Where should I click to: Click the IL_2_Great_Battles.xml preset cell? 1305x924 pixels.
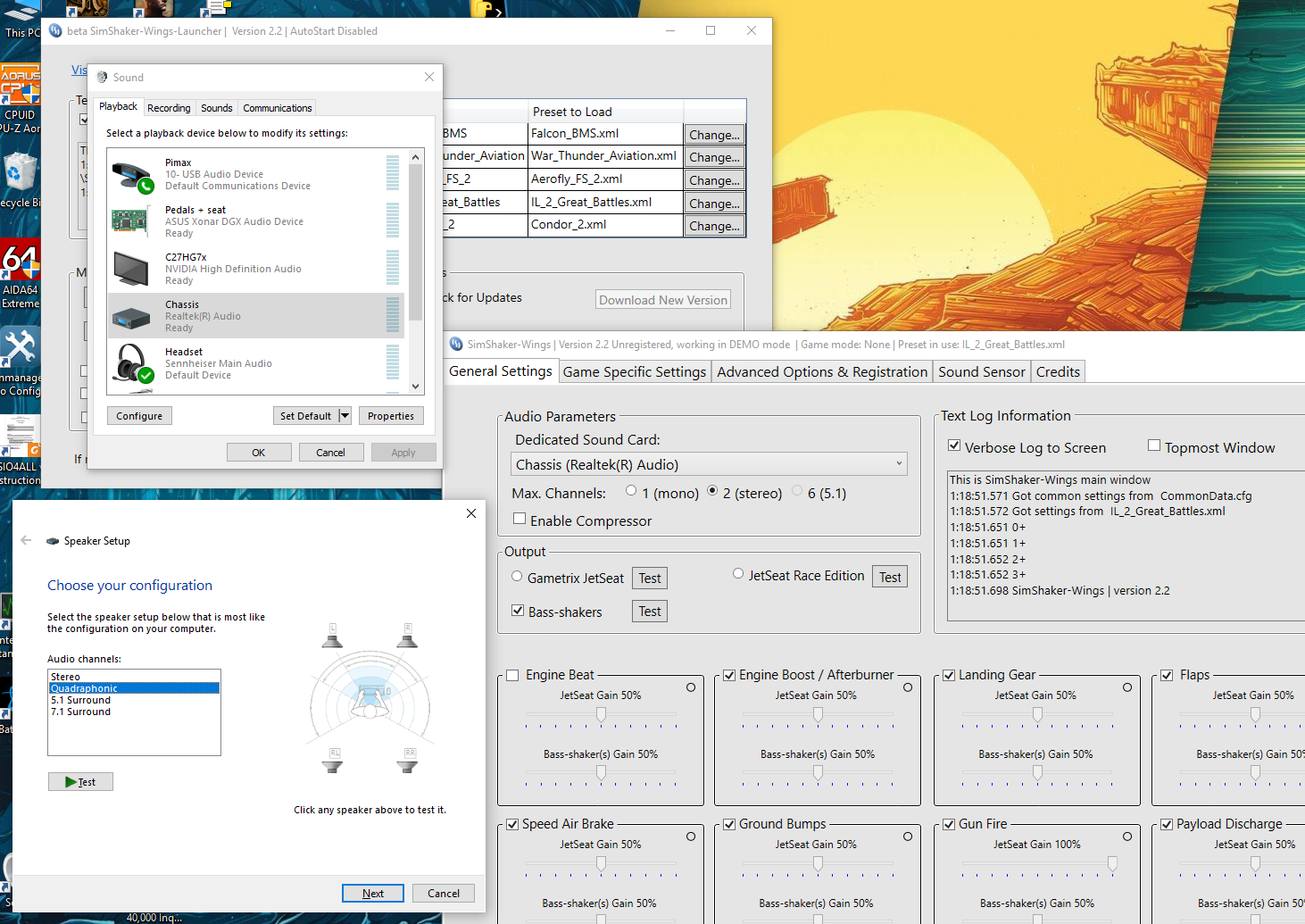(x=605, y=202)
